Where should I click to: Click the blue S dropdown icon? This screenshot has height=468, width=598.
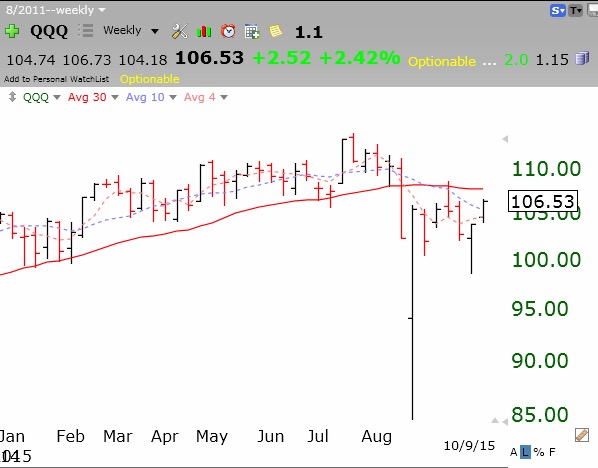(558, 10)
